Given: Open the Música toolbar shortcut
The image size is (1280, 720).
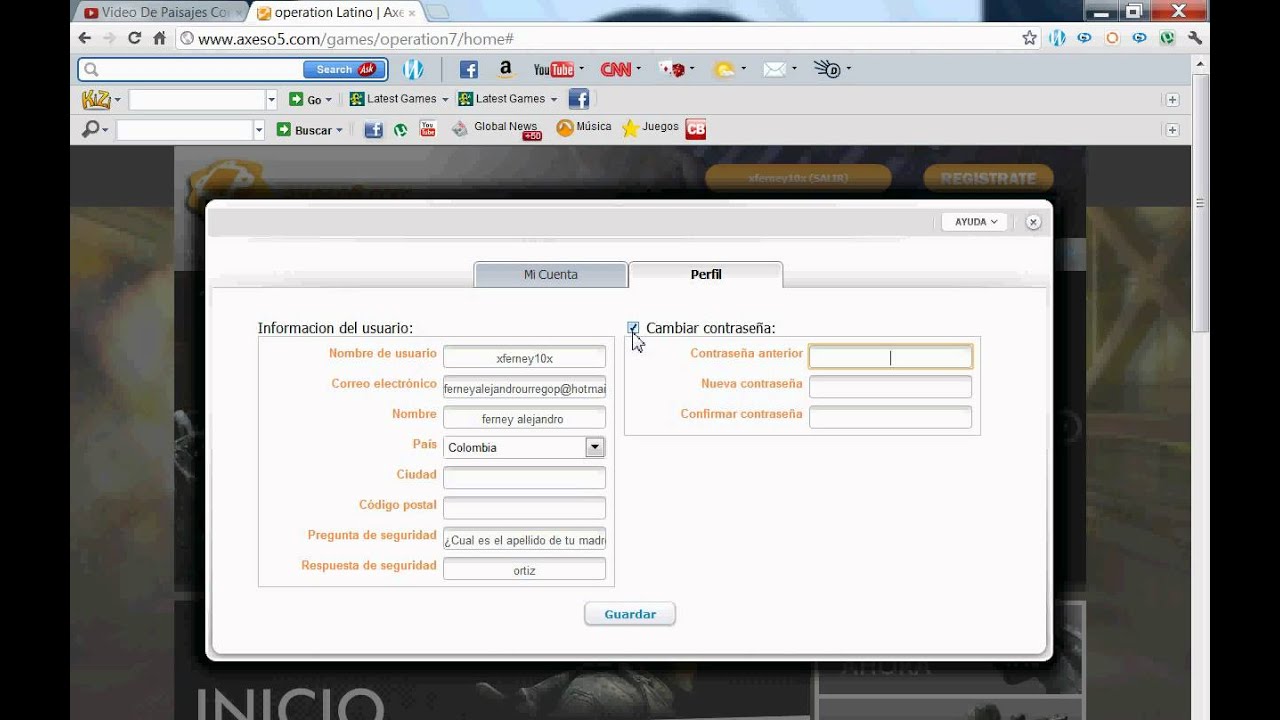Looking at the screenshot, I should coord(584,128).
